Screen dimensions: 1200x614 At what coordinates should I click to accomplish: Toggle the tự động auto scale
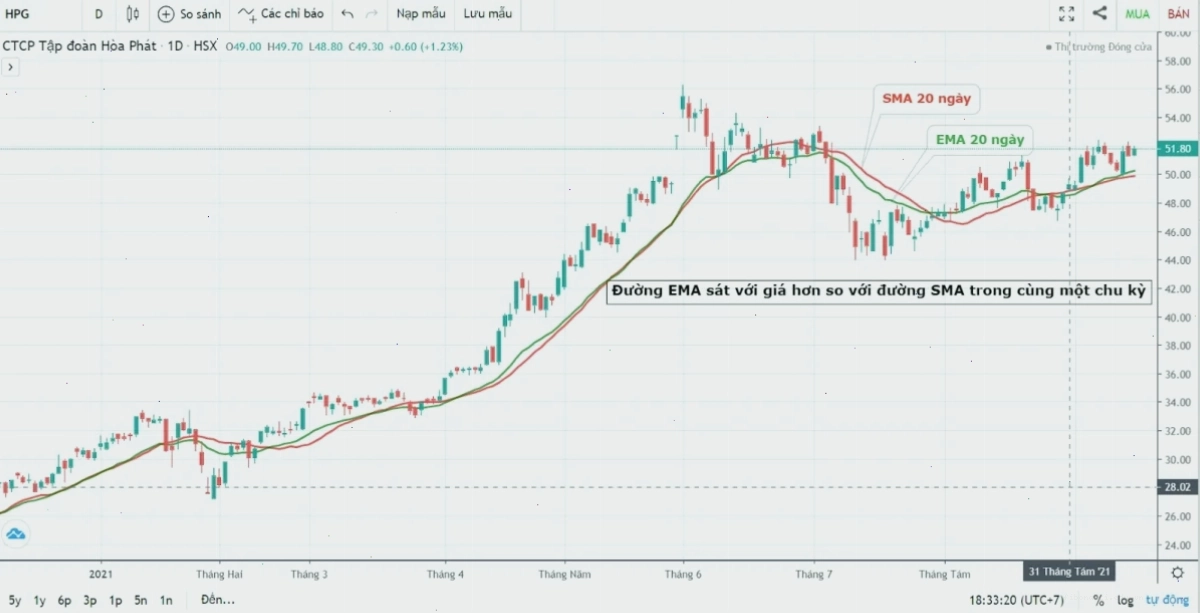1168,600
